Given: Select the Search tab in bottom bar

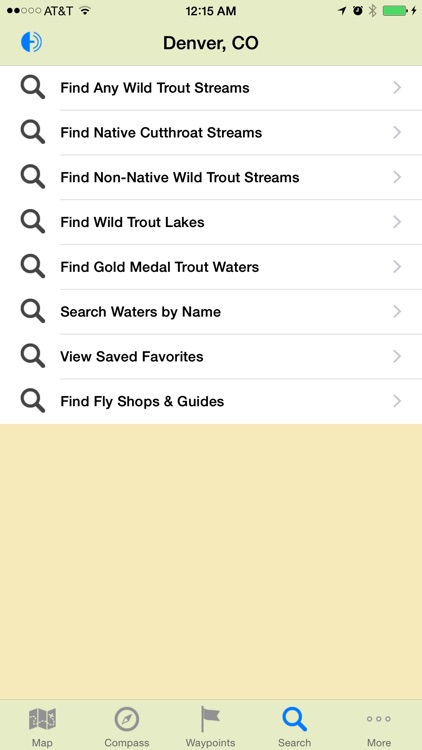Looking at the screenshot, I should pyautogui.click(x=294, y=727).
